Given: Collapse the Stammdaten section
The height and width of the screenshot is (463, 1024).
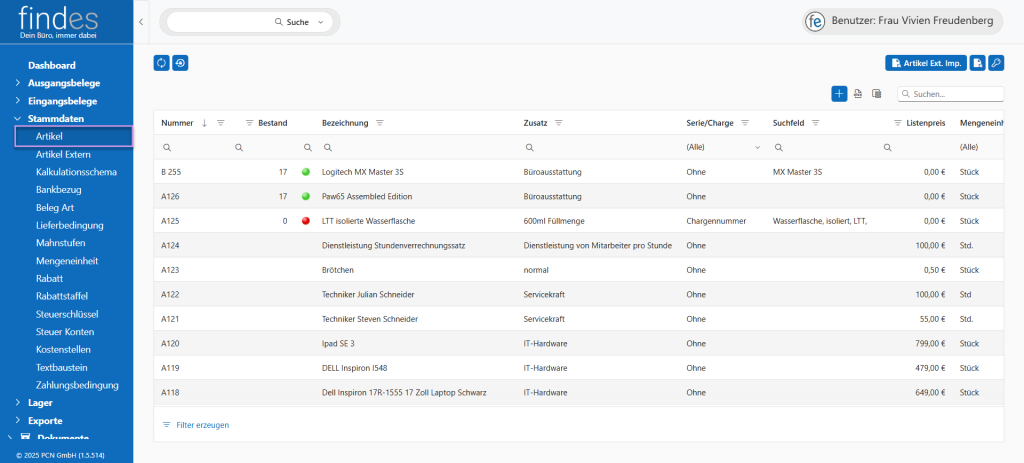Looking at the screenshot, I should click(x=18, y=119).
